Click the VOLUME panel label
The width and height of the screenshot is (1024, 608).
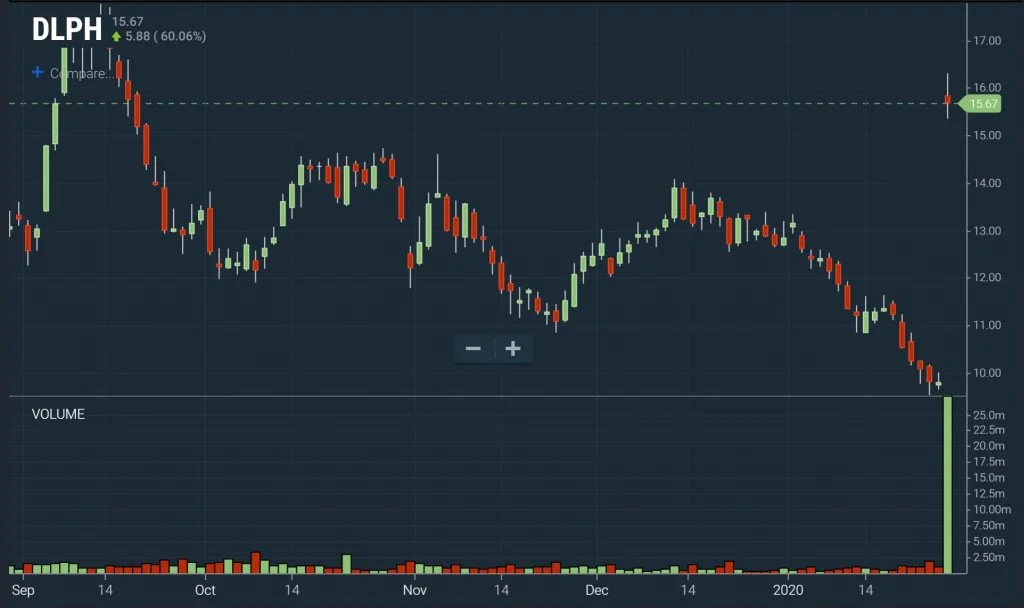[58, 414]
